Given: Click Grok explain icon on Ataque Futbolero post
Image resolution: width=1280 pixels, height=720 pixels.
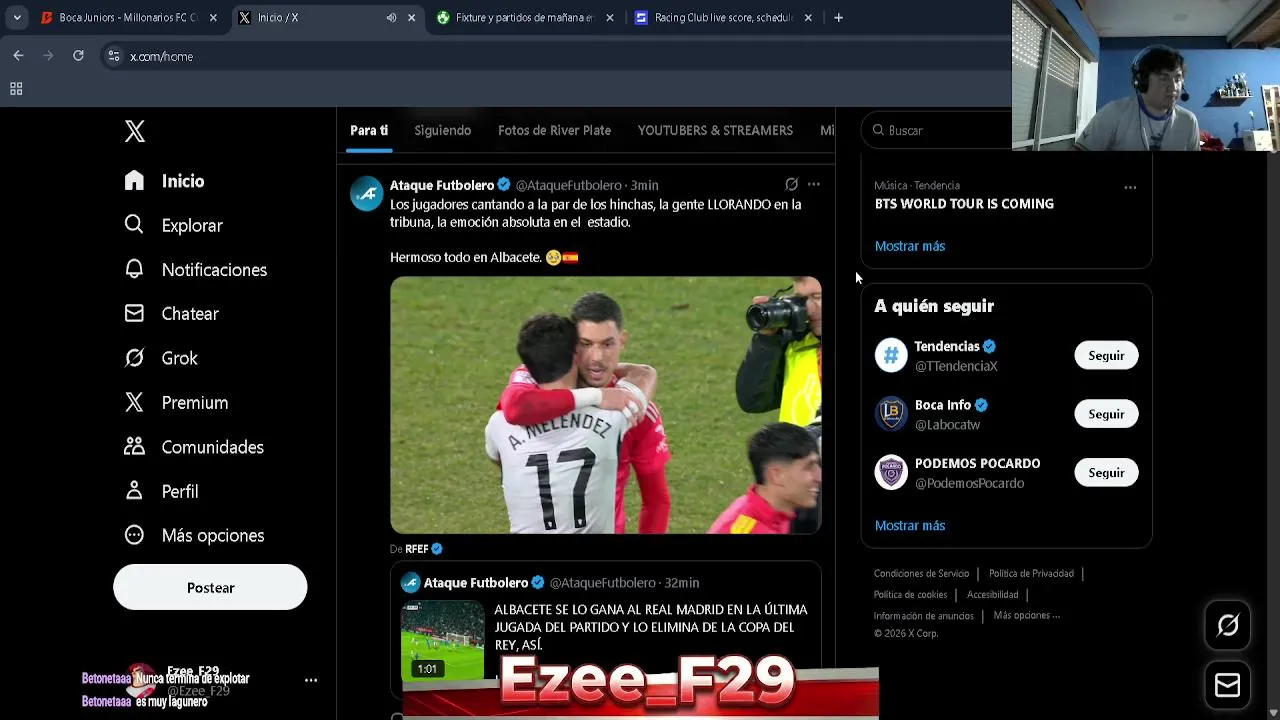Looking at the screenshot, I should click(x=791, y=184).
